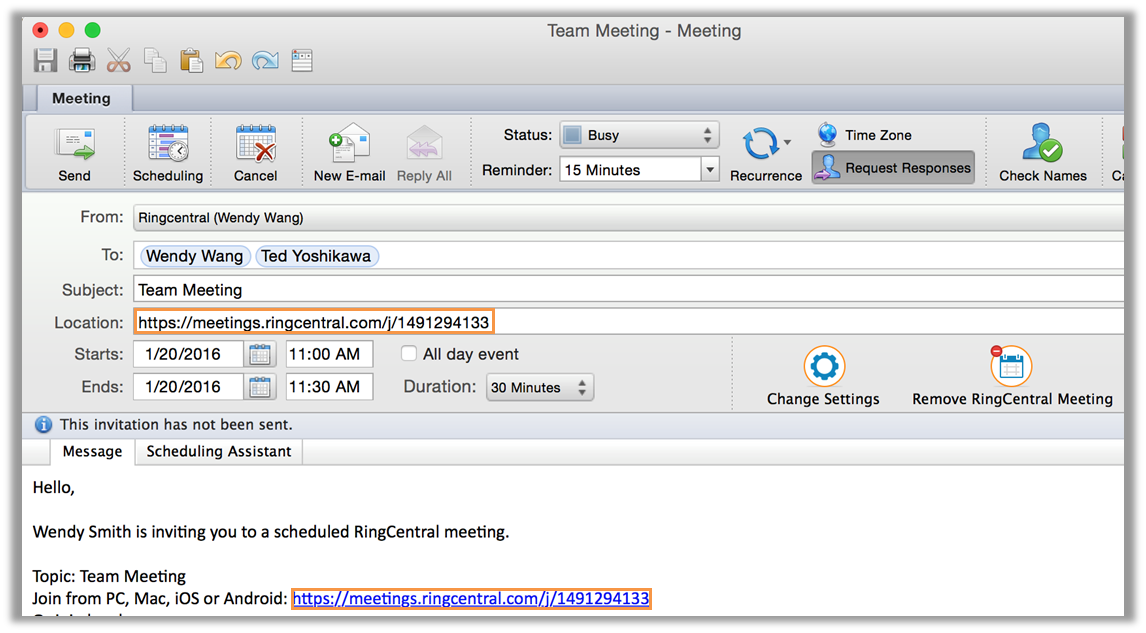Image resolution: width=1146 pixels, height=633 pixels.
Task: Minimize the window with the yellow button
Action: [67, 30]
